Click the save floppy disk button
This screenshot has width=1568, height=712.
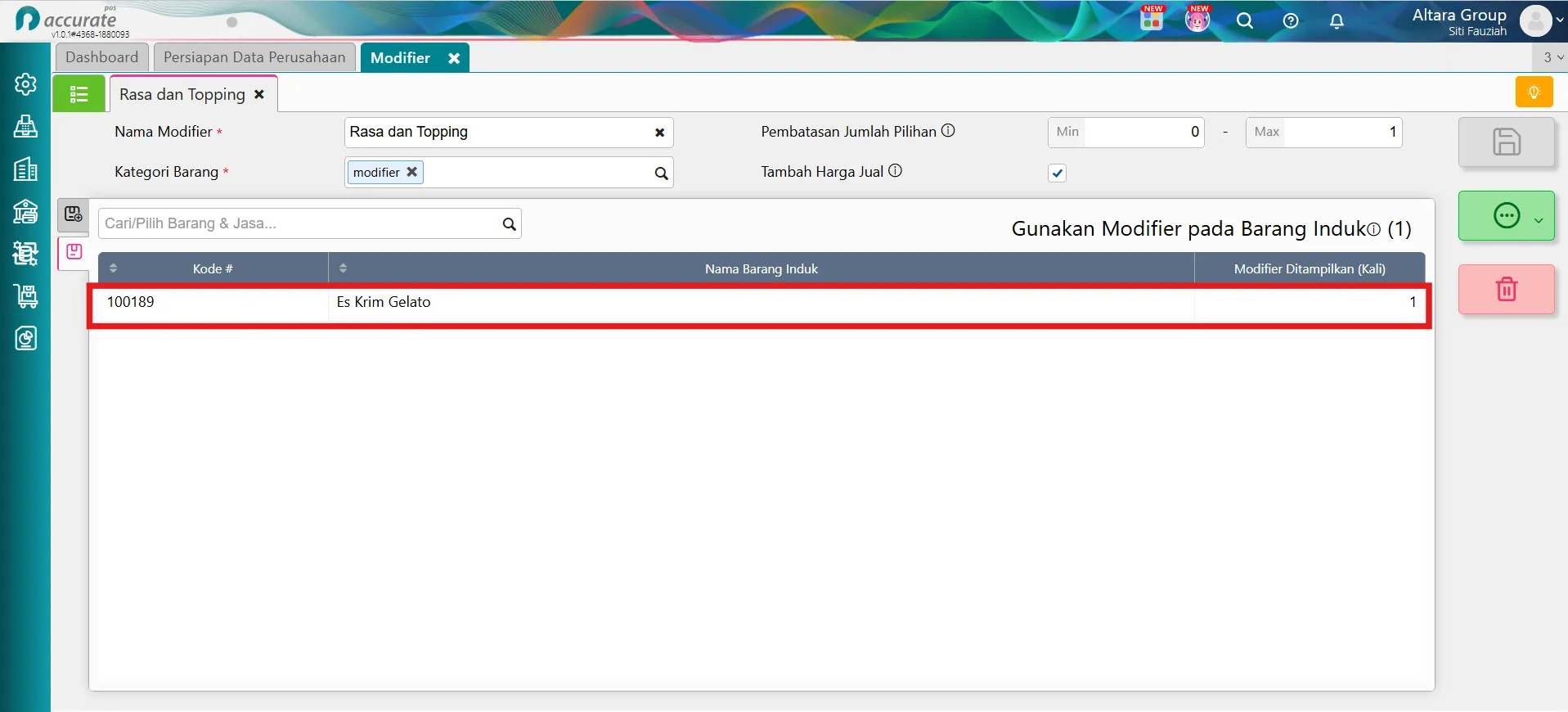[x=1507, y=142]
